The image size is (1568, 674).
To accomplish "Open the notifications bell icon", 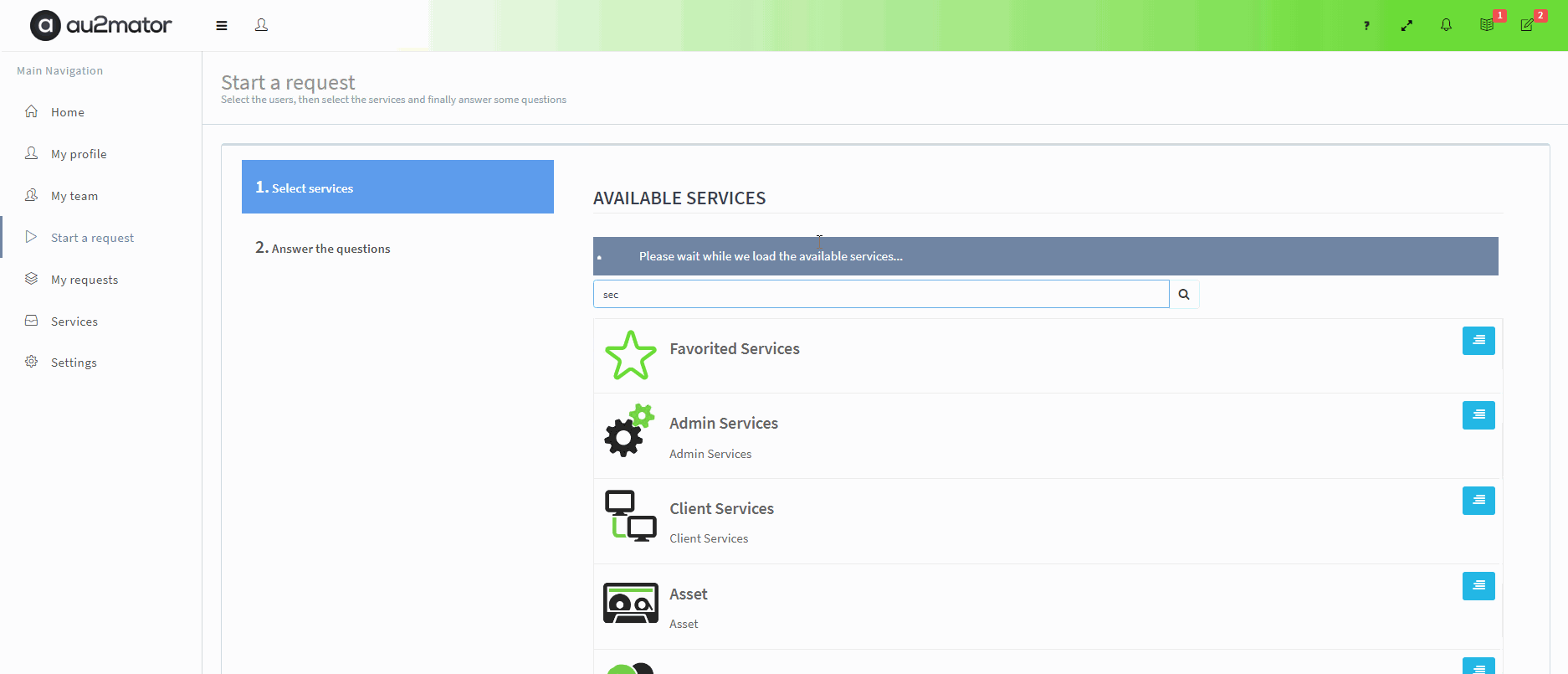I will pyautogui.click(x=1446, y=25).
